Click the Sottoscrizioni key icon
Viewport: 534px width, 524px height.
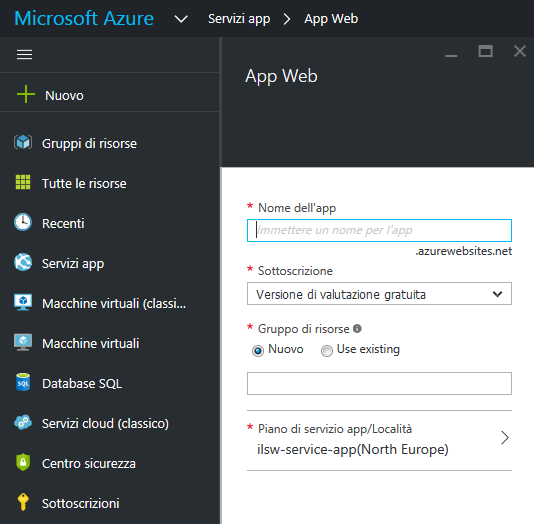23,502
